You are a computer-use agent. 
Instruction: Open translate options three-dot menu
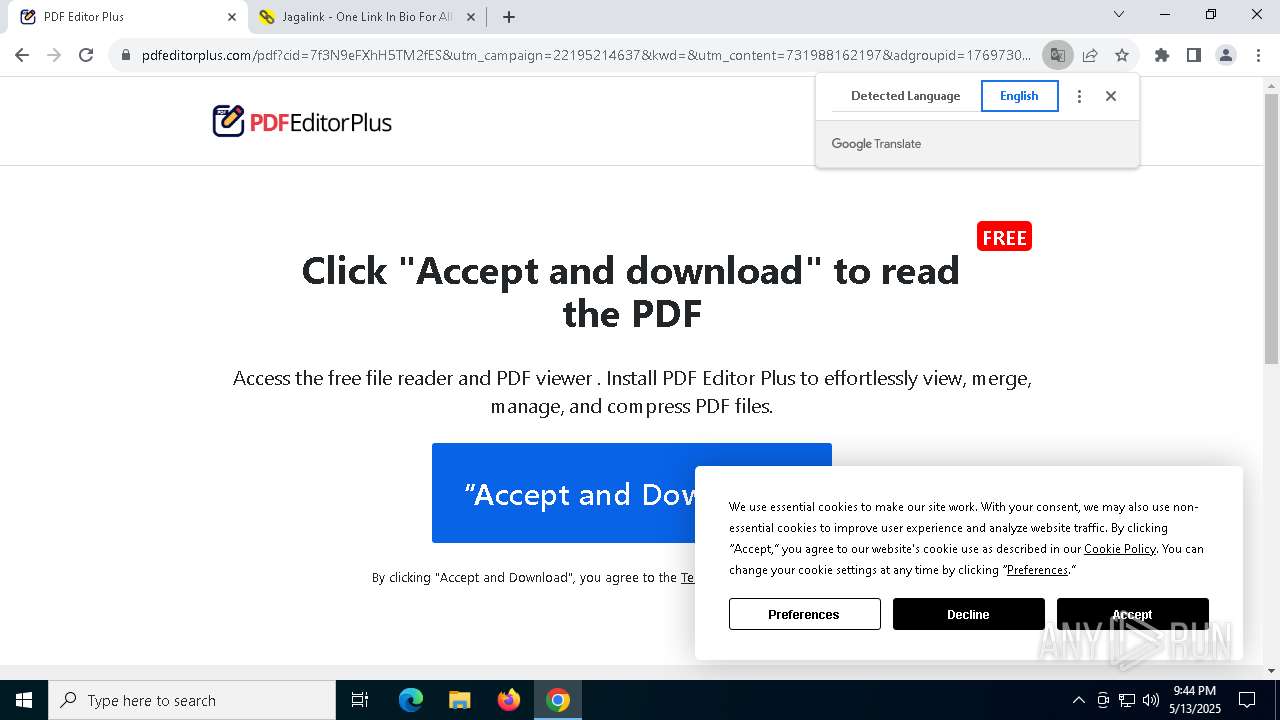[x=1079, y=96]
